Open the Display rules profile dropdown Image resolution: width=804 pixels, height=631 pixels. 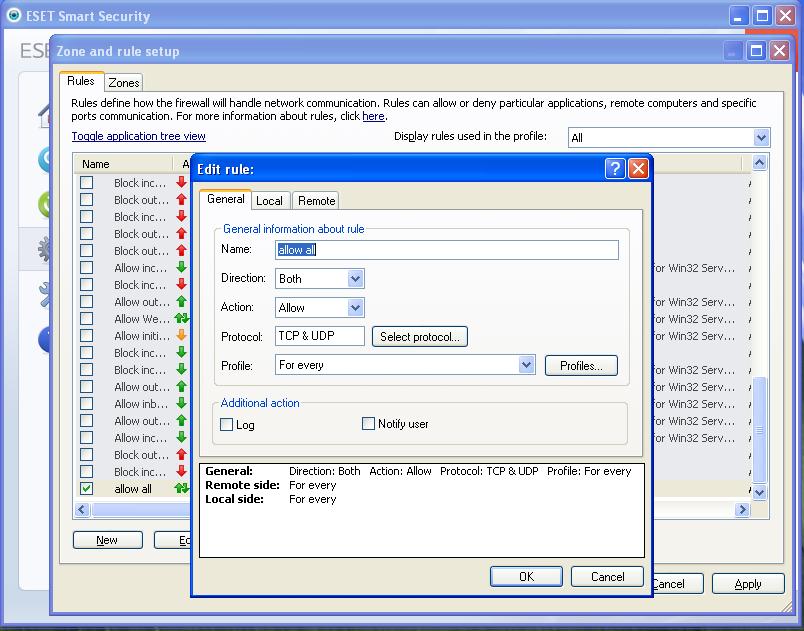[x=761, y=137]
